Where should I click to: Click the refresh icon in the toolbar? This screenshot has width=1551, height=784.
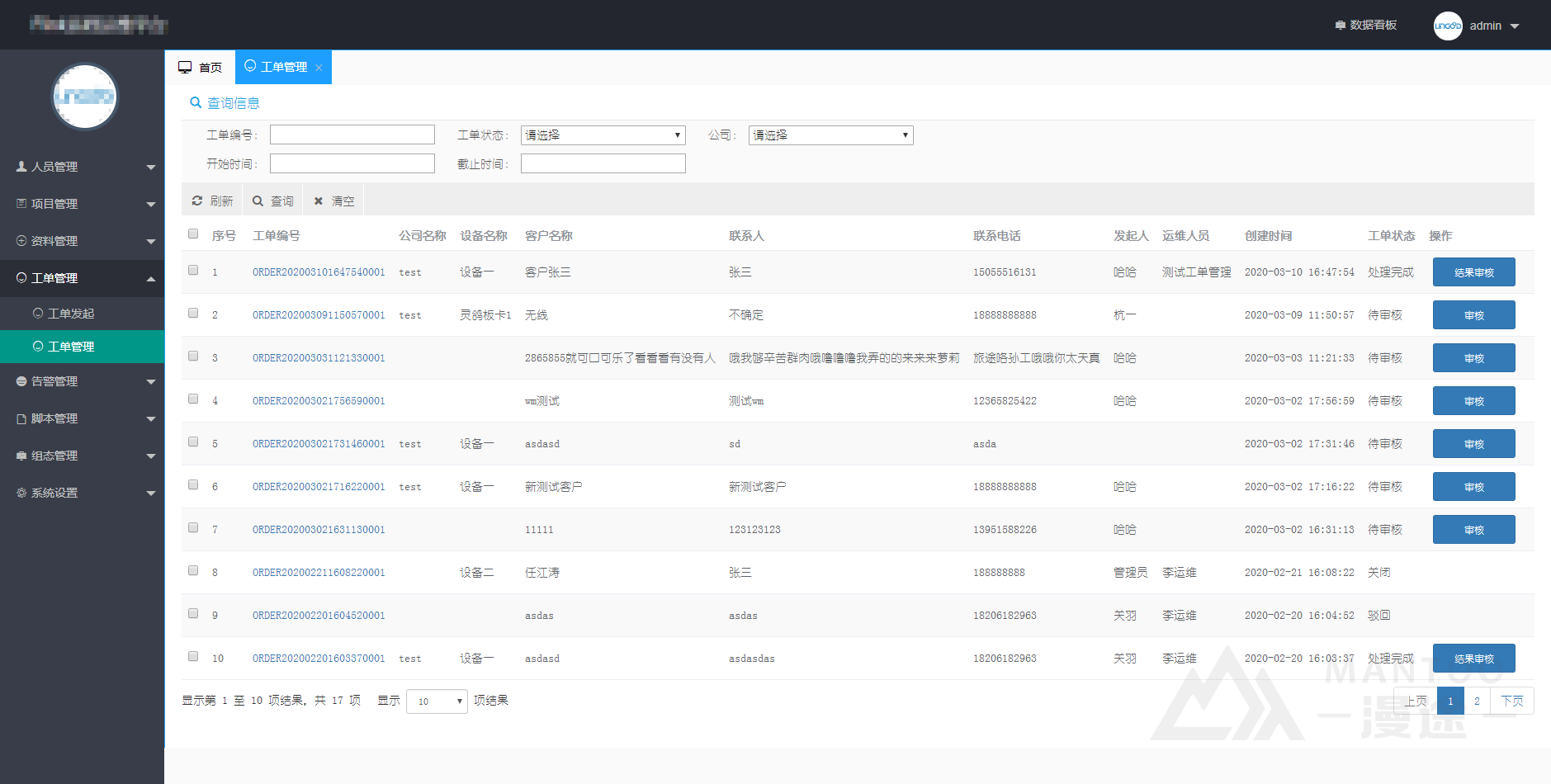point(197,201)
